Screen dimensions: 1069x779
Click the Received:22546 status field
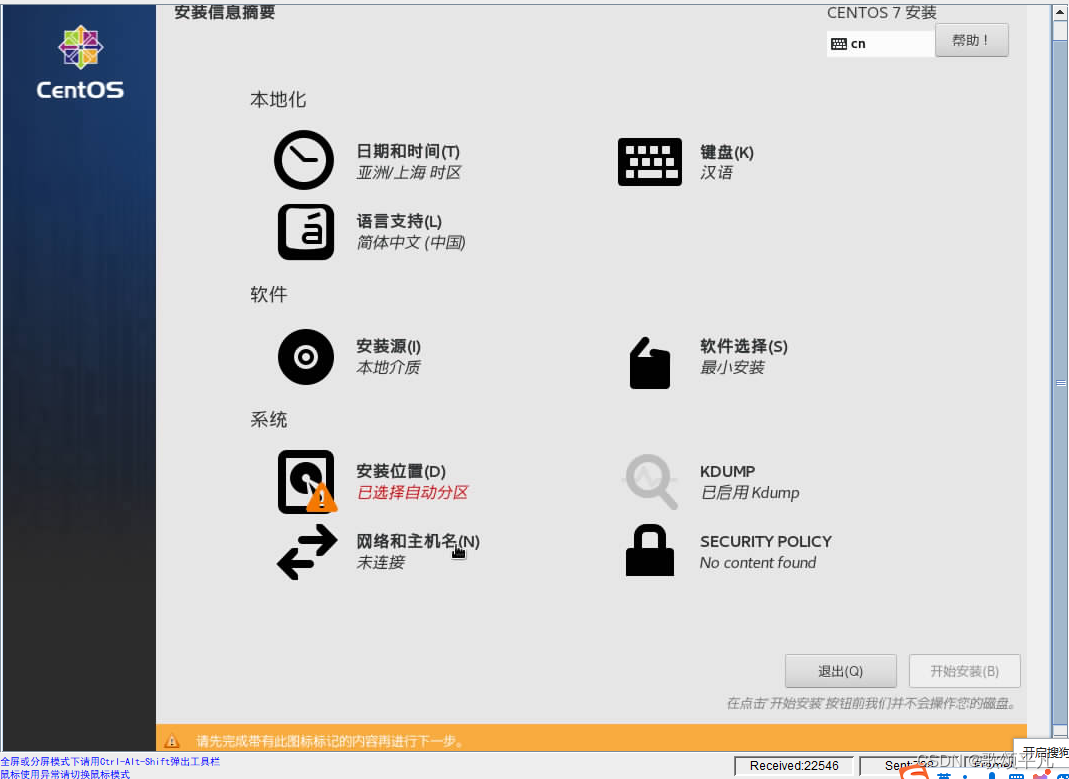click(794, 765)
